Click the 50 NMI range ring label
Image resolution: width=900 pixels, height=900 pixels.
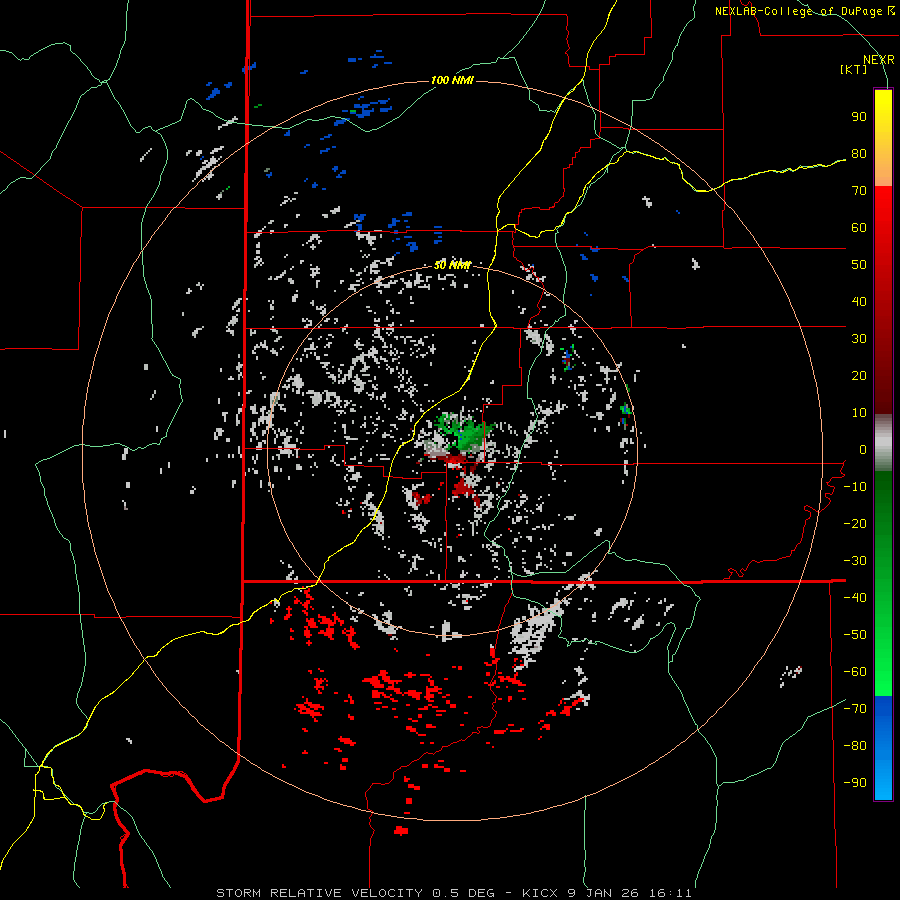coord(452,265)
